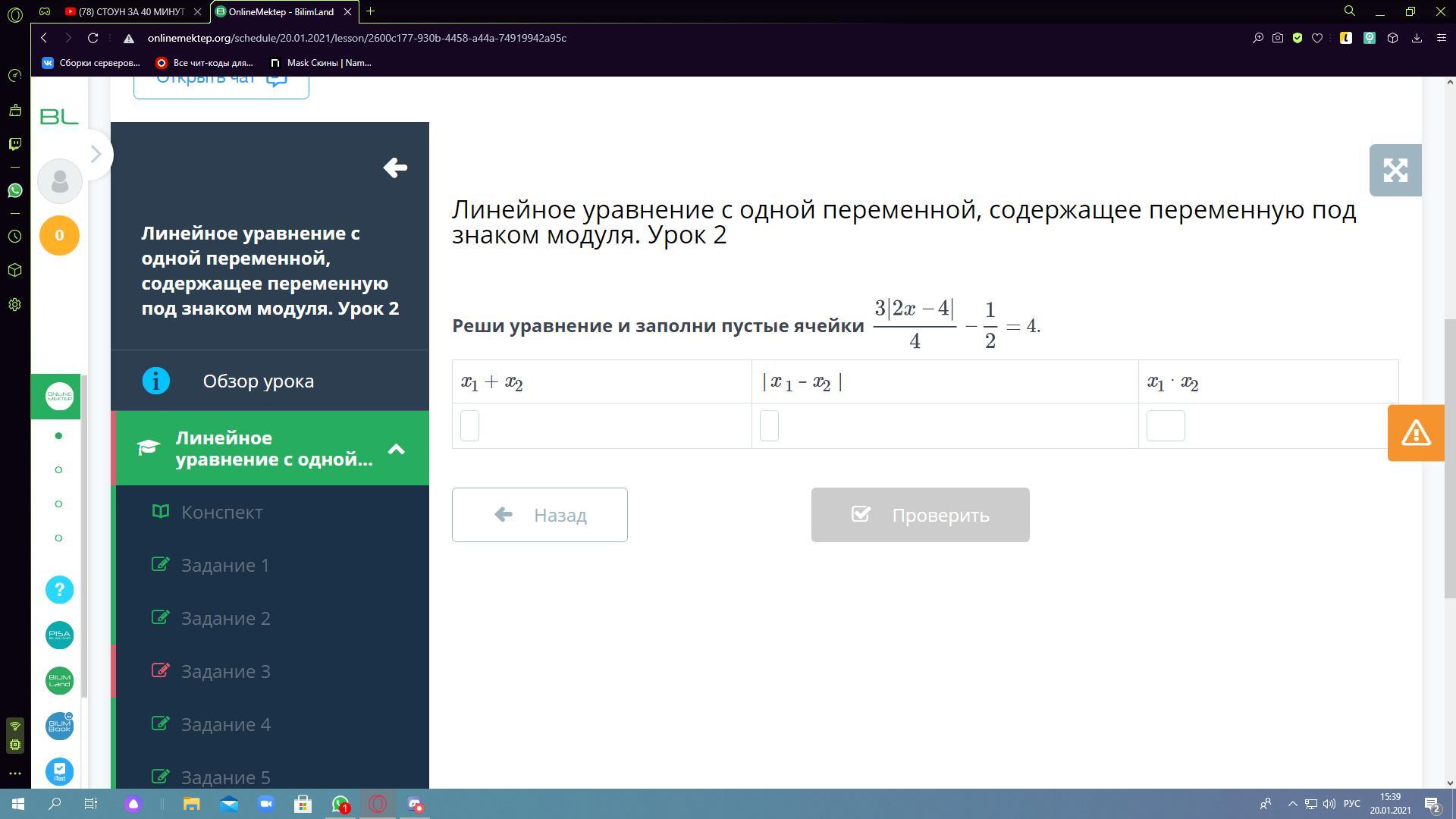Open Twitch in Opera sidebar
The height and width of the screenshot is (819, 1456).
click(14, 144)
